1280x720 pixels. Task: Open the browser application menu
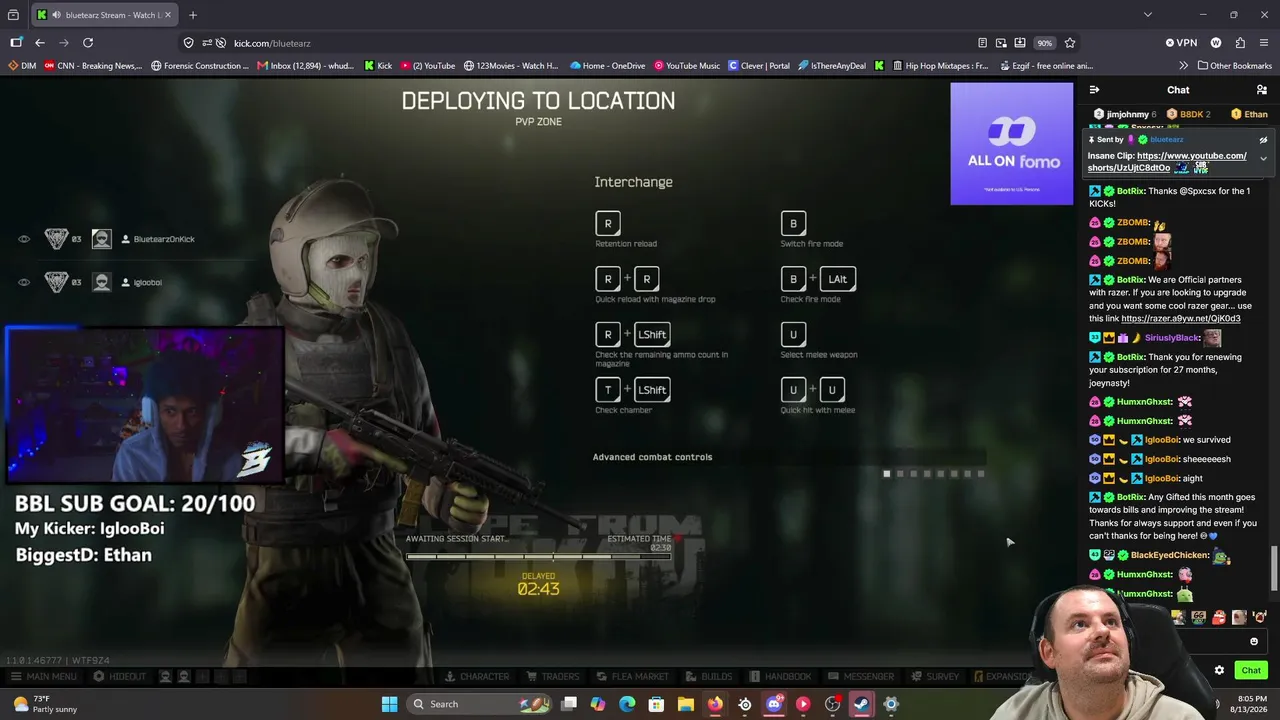point(1264,43)
